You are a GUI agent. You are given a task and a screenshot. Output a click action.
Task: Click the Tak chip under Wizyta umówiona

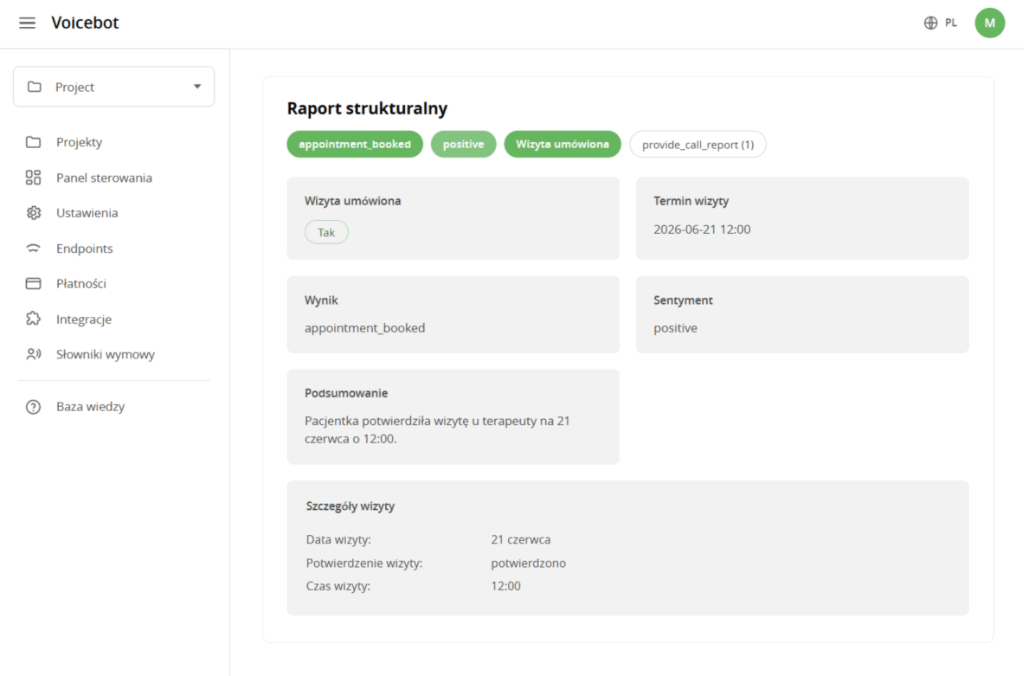tap(327, 233)
